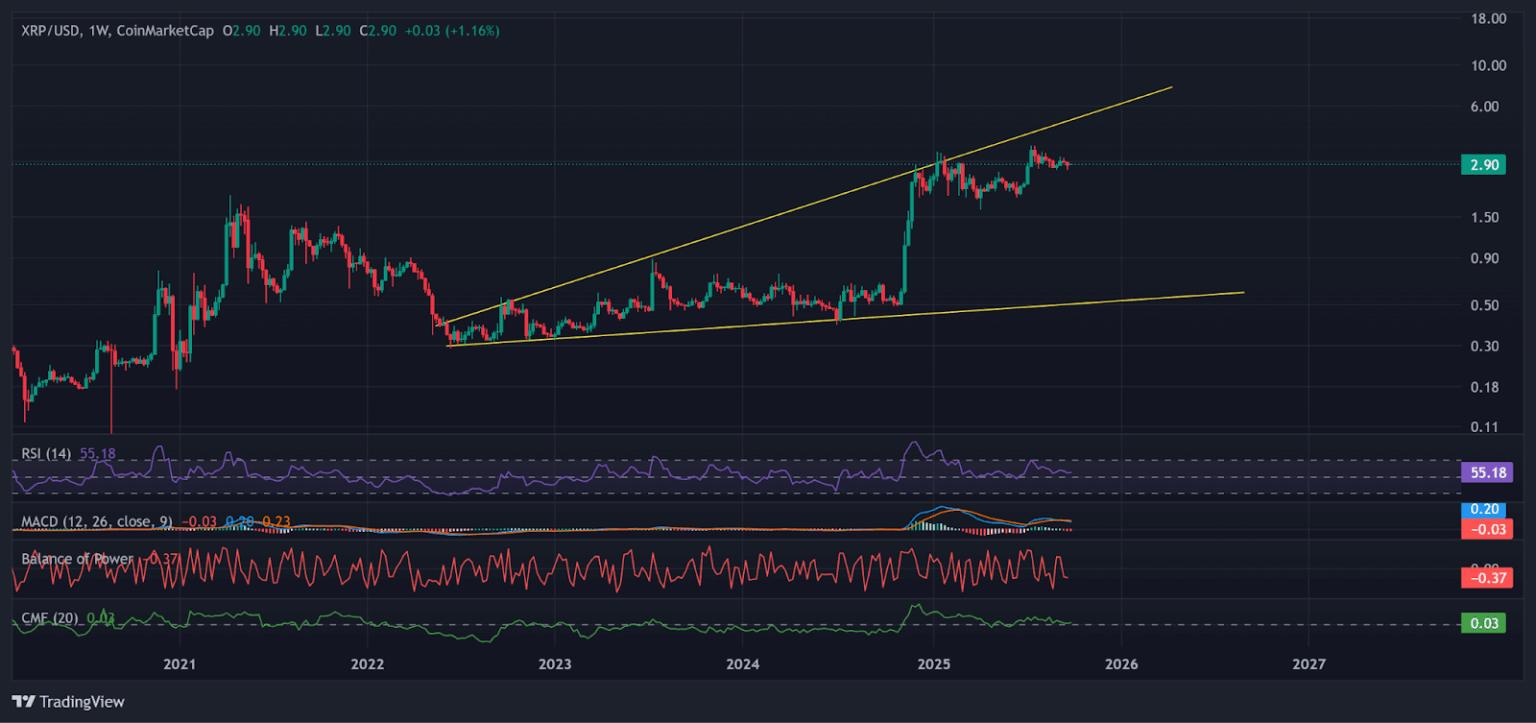Click the green 2.90 current price tag
Image resolution: width=1536 pixels, height=723 pixels.
1482,165
